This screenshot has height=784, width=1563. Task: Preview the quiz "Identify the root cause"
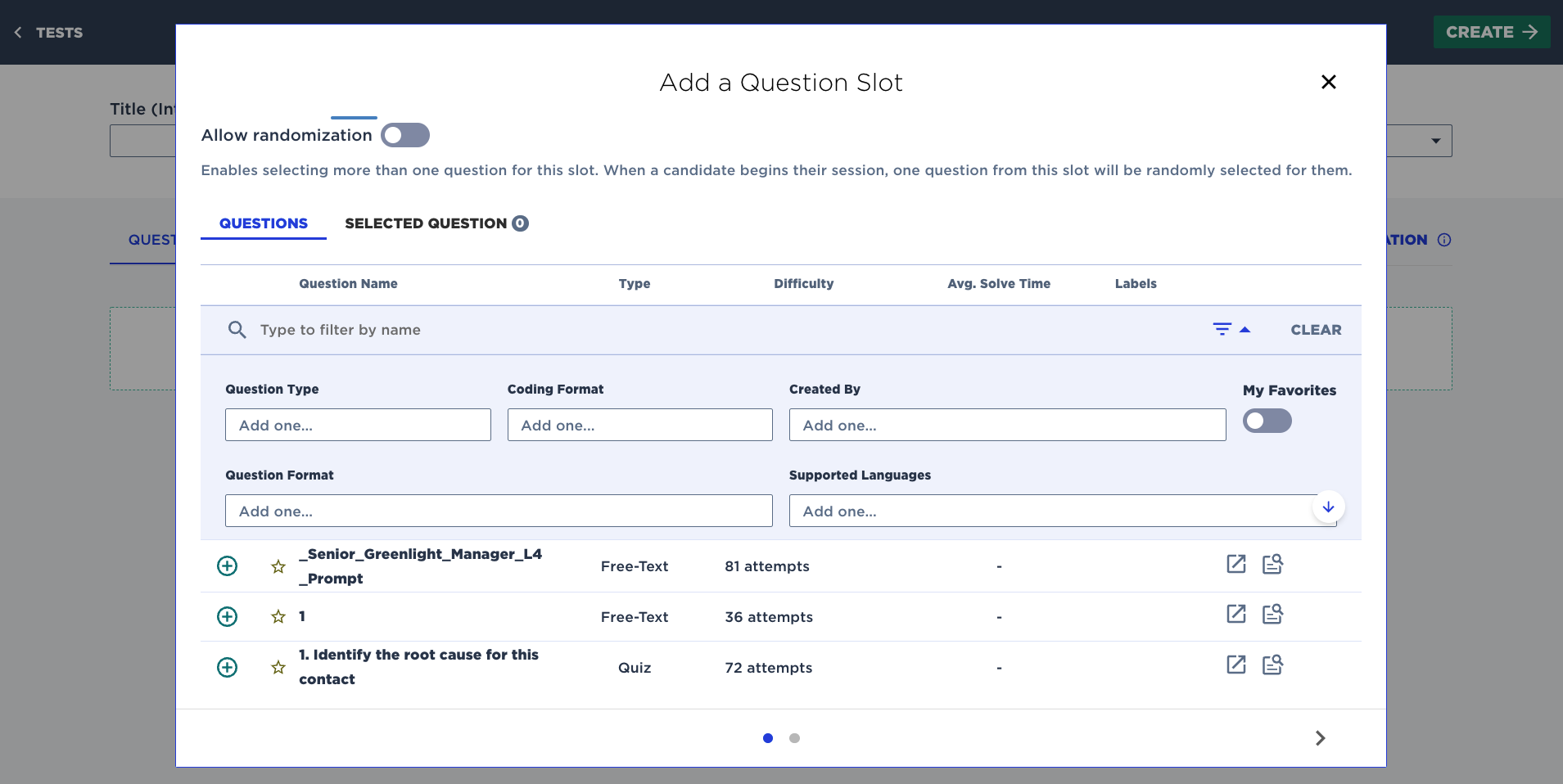click(x=1273, y=665)
